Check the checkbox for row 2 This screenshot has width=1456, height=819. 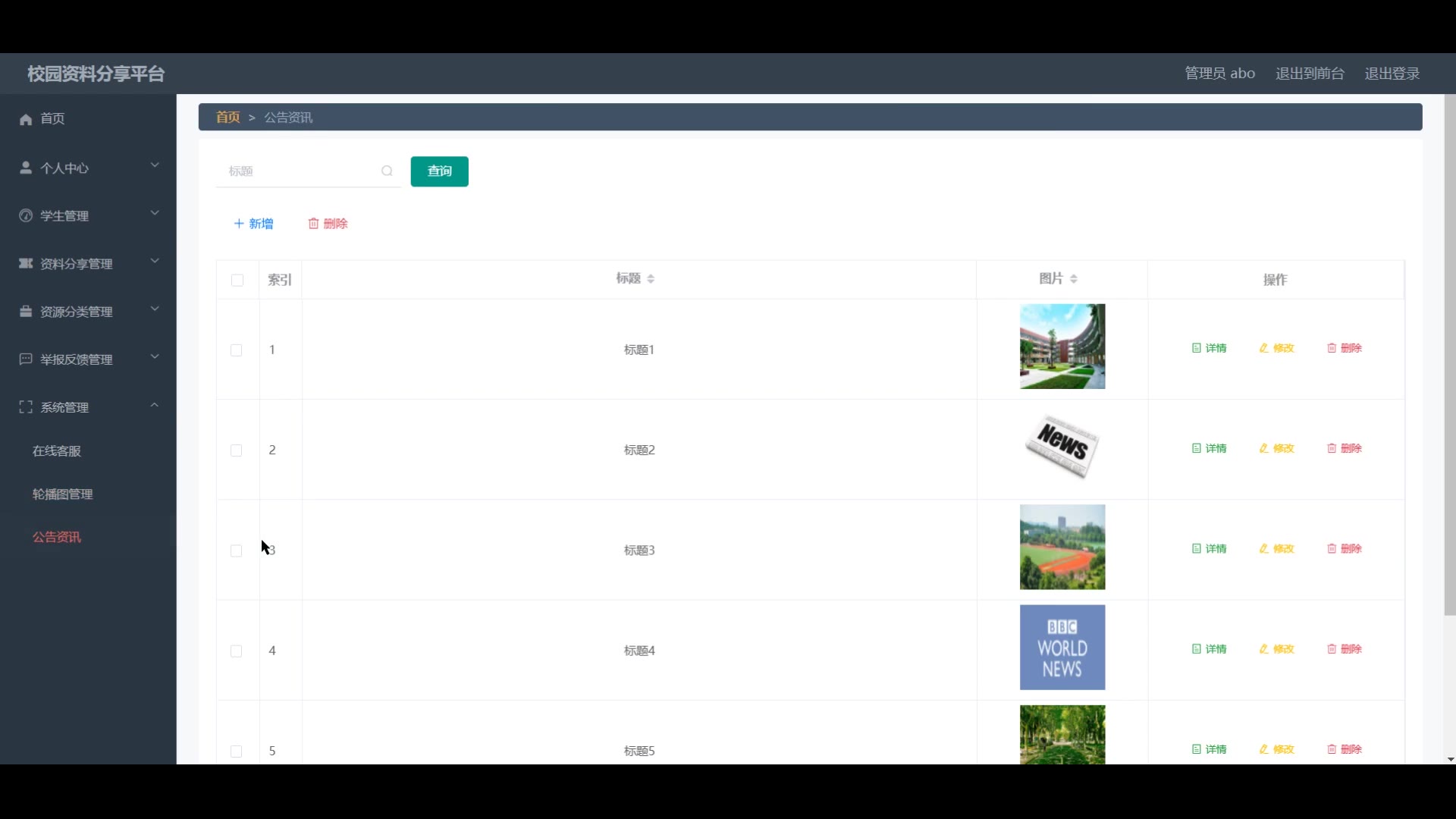[237, 450]
